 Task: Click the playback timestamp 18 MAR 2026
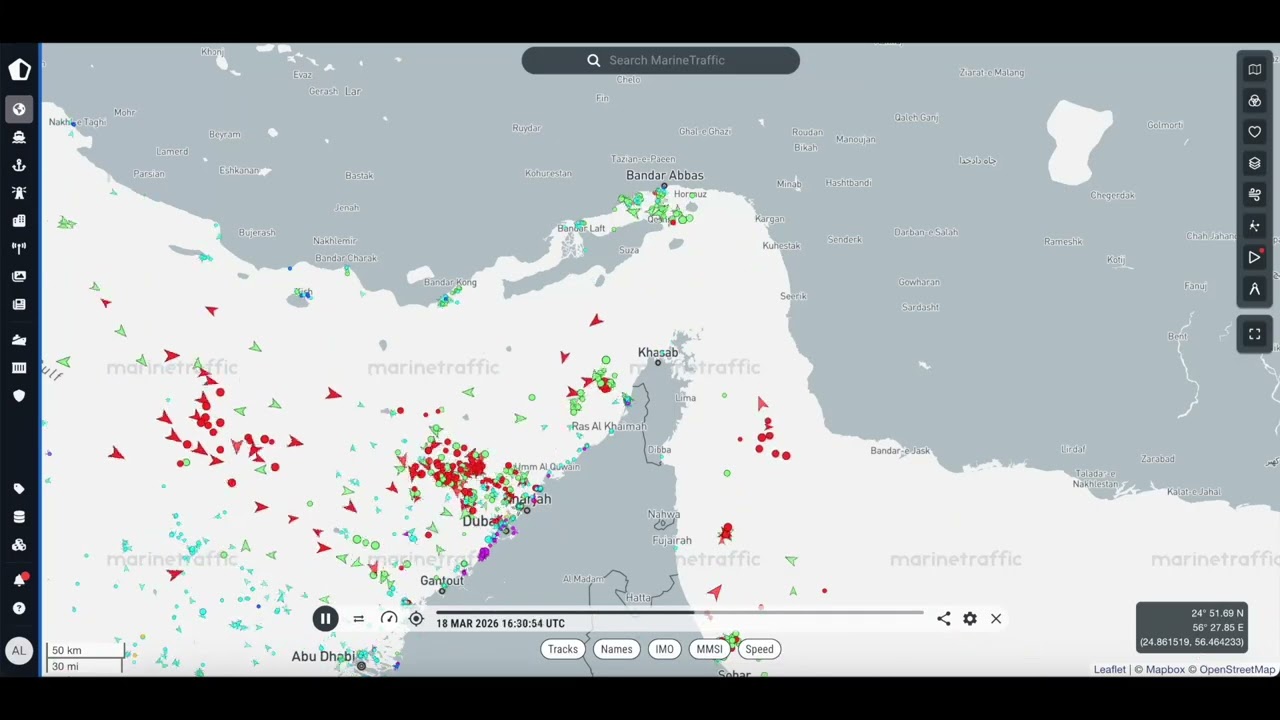(500, 623)
